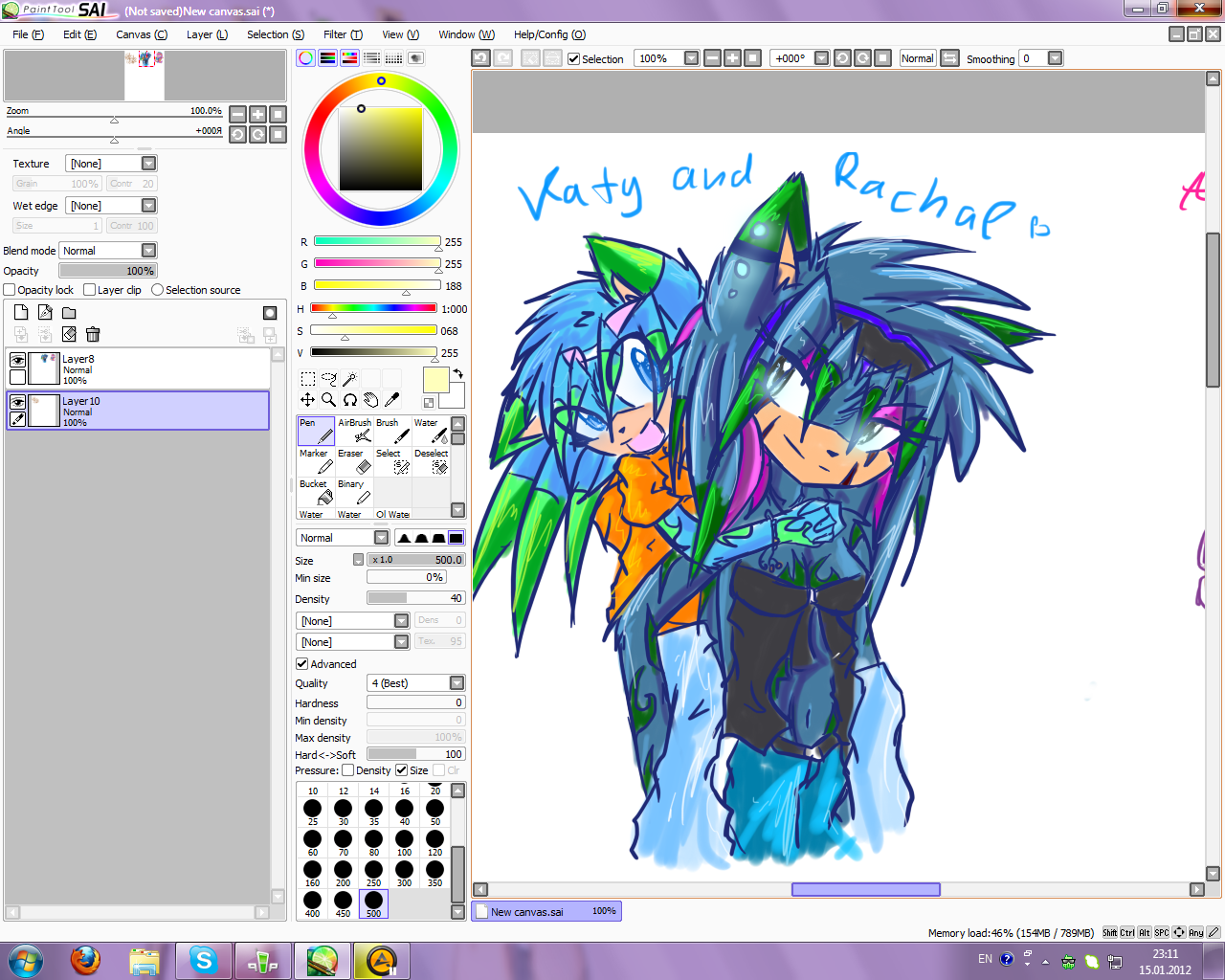
Task: Choose the Eraser tool
Action: [354, 461]
